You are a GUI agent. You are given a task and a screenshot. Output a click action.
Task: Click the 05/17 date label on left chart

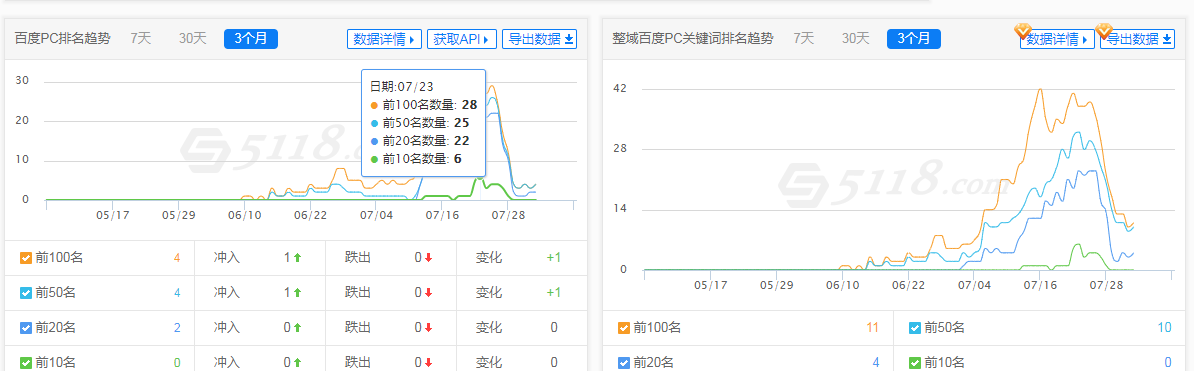tap(112, 215)
